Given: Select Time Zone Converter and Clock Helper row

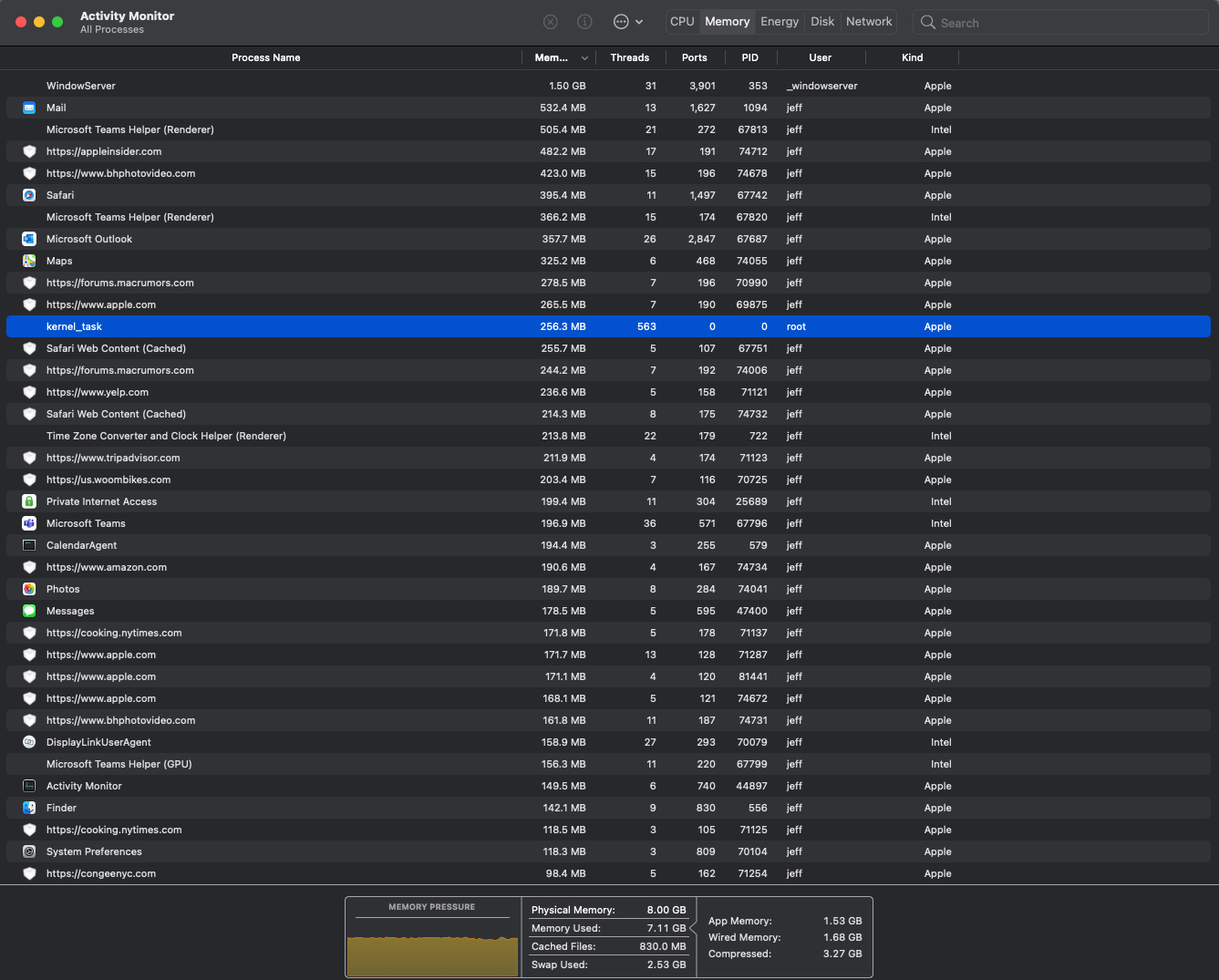Looking at the screenshot, I should pyautogui.click(x=609, y=436).
